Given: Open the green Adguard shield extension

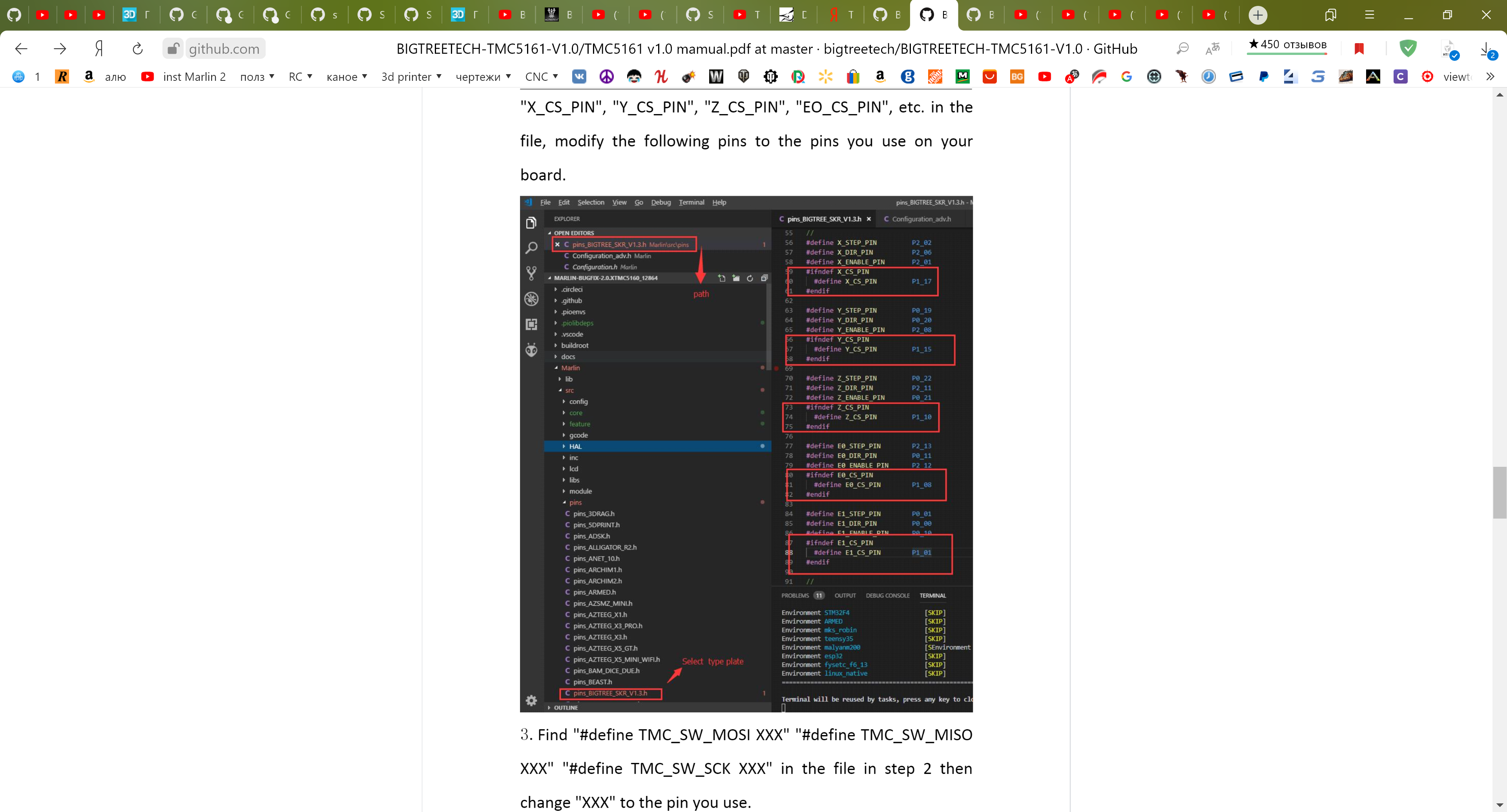Looking at the screenshot, I should tap(1408, 49).
